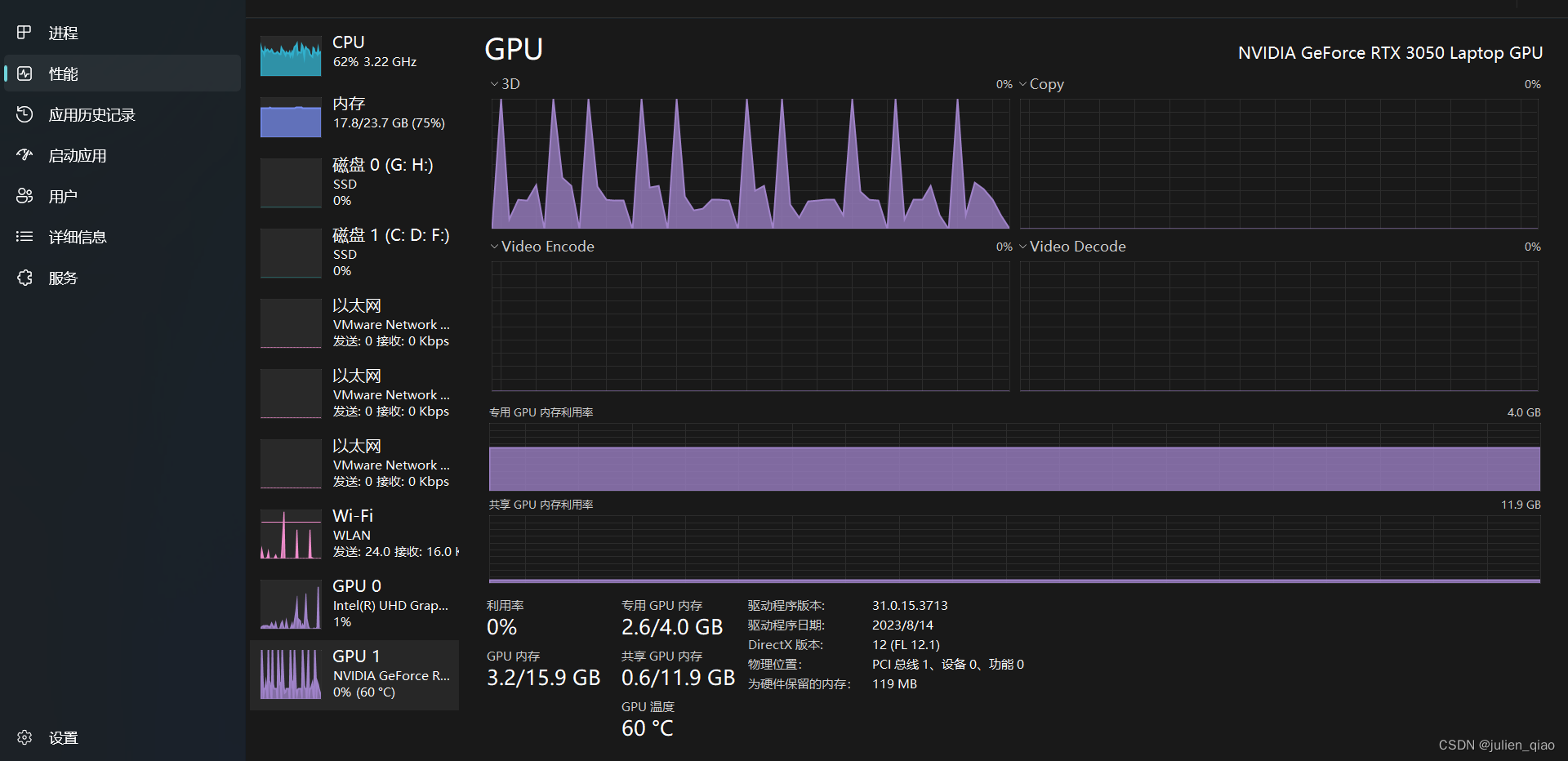Click the Settings (设置) gear icon
Image resolution: width=1568 pixels, height=761 pixels.
coord(24,737)
